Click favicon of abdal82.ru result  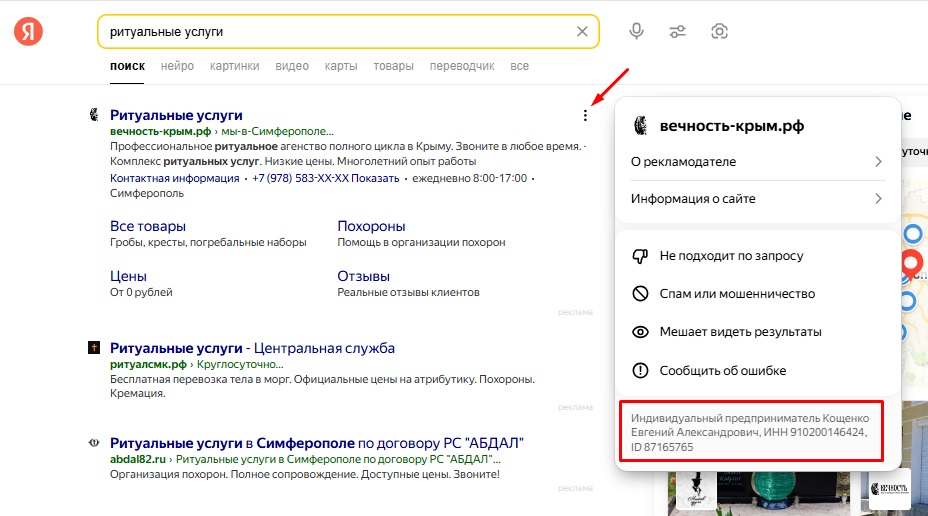point(94,443)
